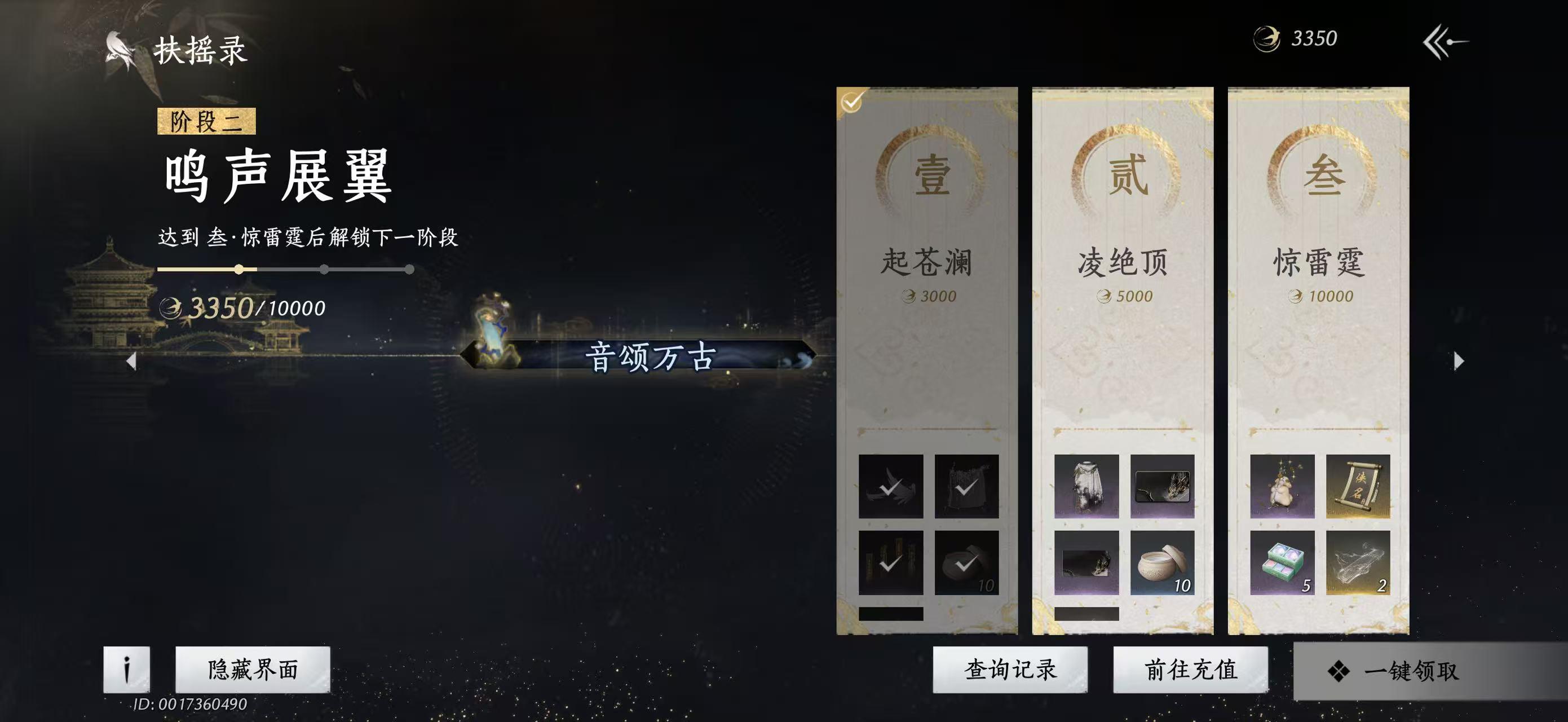This screenshot has width=1568, height=722.
Task: Click the claimed wings reward checkmark
Action: click(890, 486)
